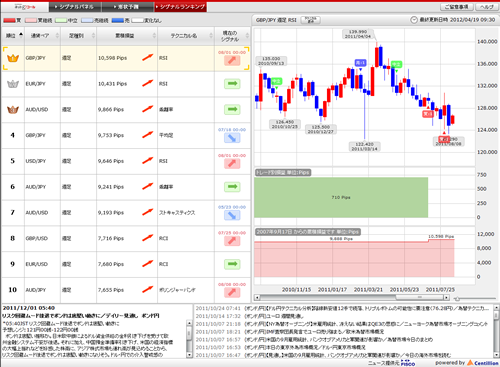Viewport: 500px width, 367px height.
Task: Click the red buy signal arrow in USD/JPY row
Action: 232,163
